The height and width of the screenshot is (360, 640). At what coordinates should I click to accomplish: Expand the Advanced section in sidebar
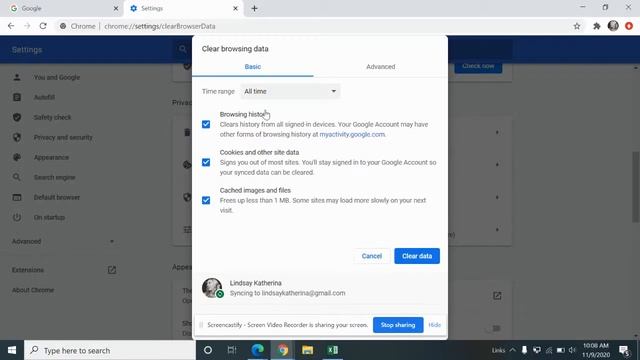63,241
